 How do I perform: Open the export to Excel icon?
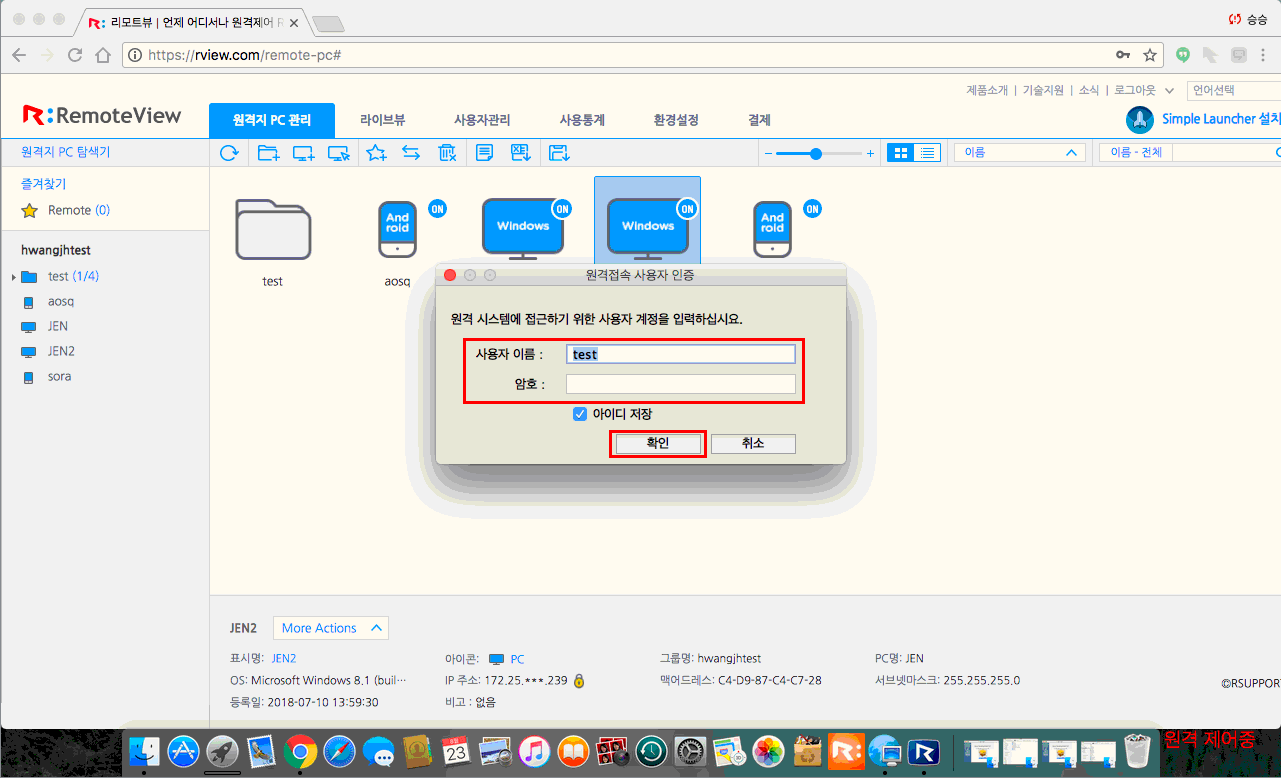tap(521, 152)
